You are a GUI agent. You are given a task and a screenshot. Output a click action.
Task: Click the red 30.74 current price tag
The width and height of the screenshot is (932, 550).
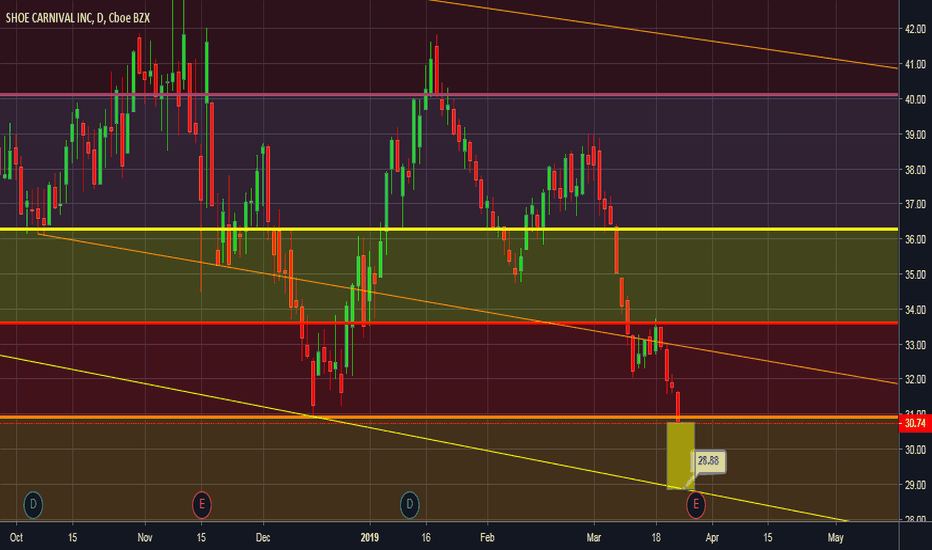[x=915, y=423]
